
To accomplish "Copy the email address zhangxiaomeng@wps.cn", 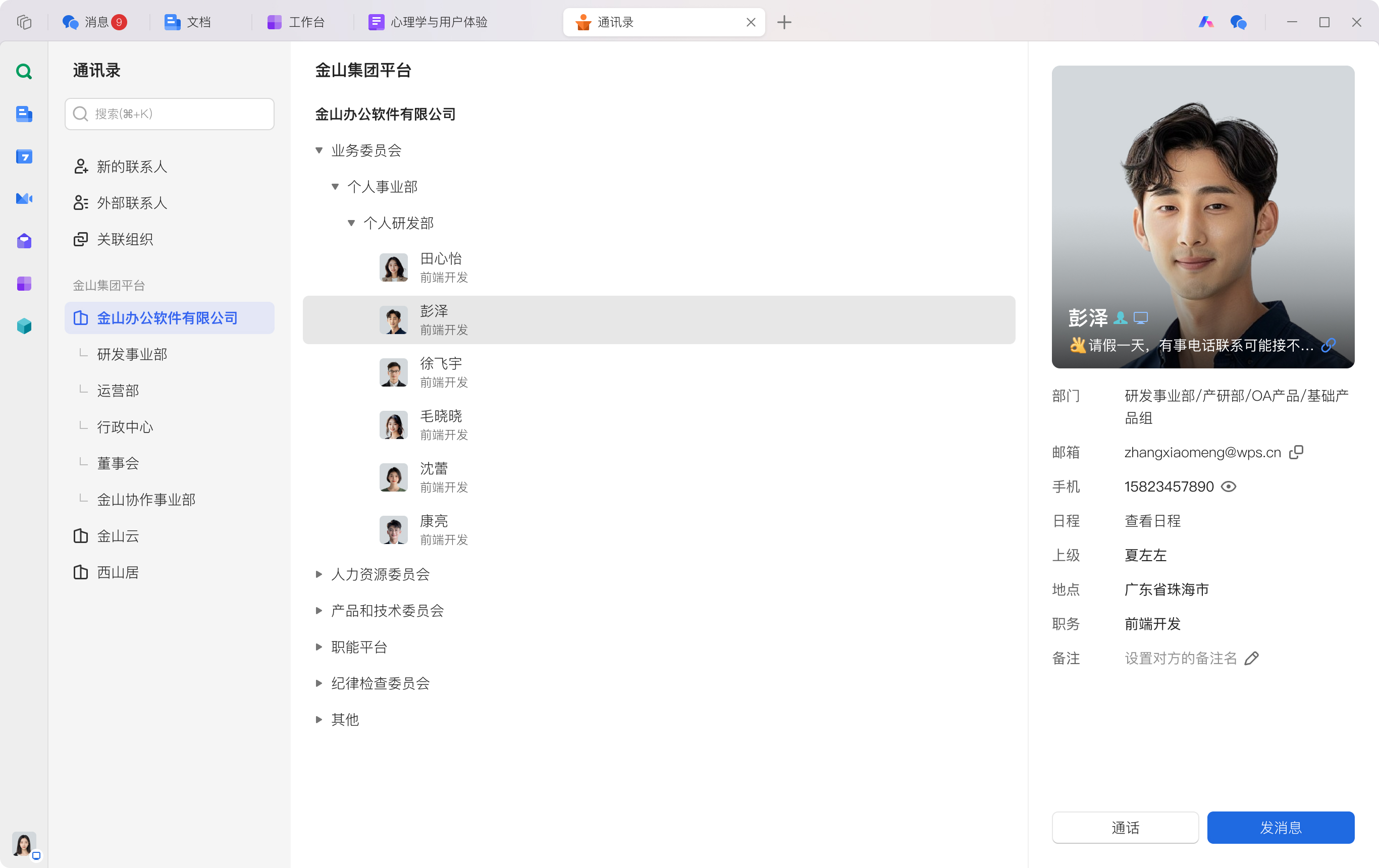I will (x=1296, y=452).
